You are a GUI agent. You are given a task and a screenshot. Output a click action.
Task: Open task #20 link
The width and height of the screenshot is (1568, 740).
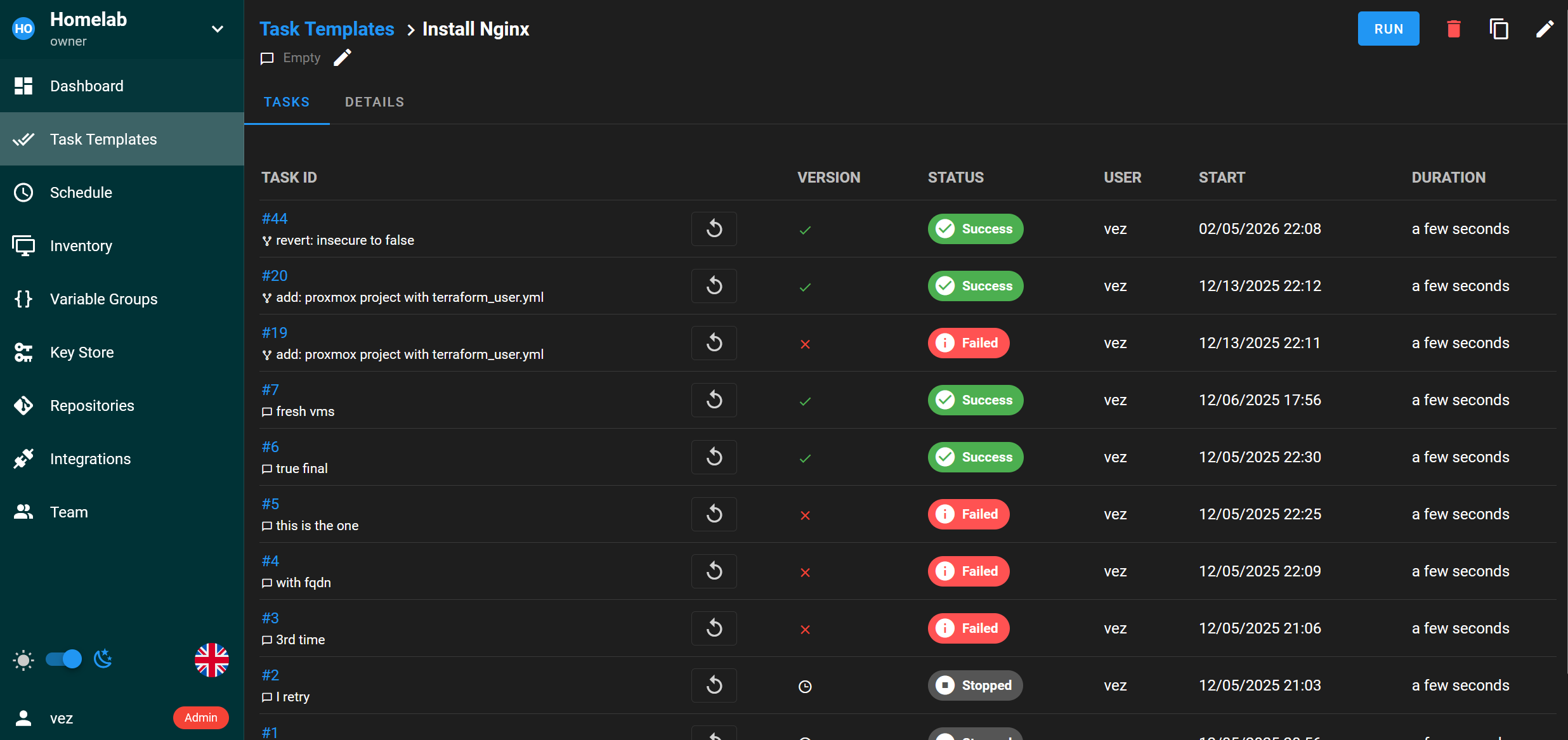tap(275, 276)
